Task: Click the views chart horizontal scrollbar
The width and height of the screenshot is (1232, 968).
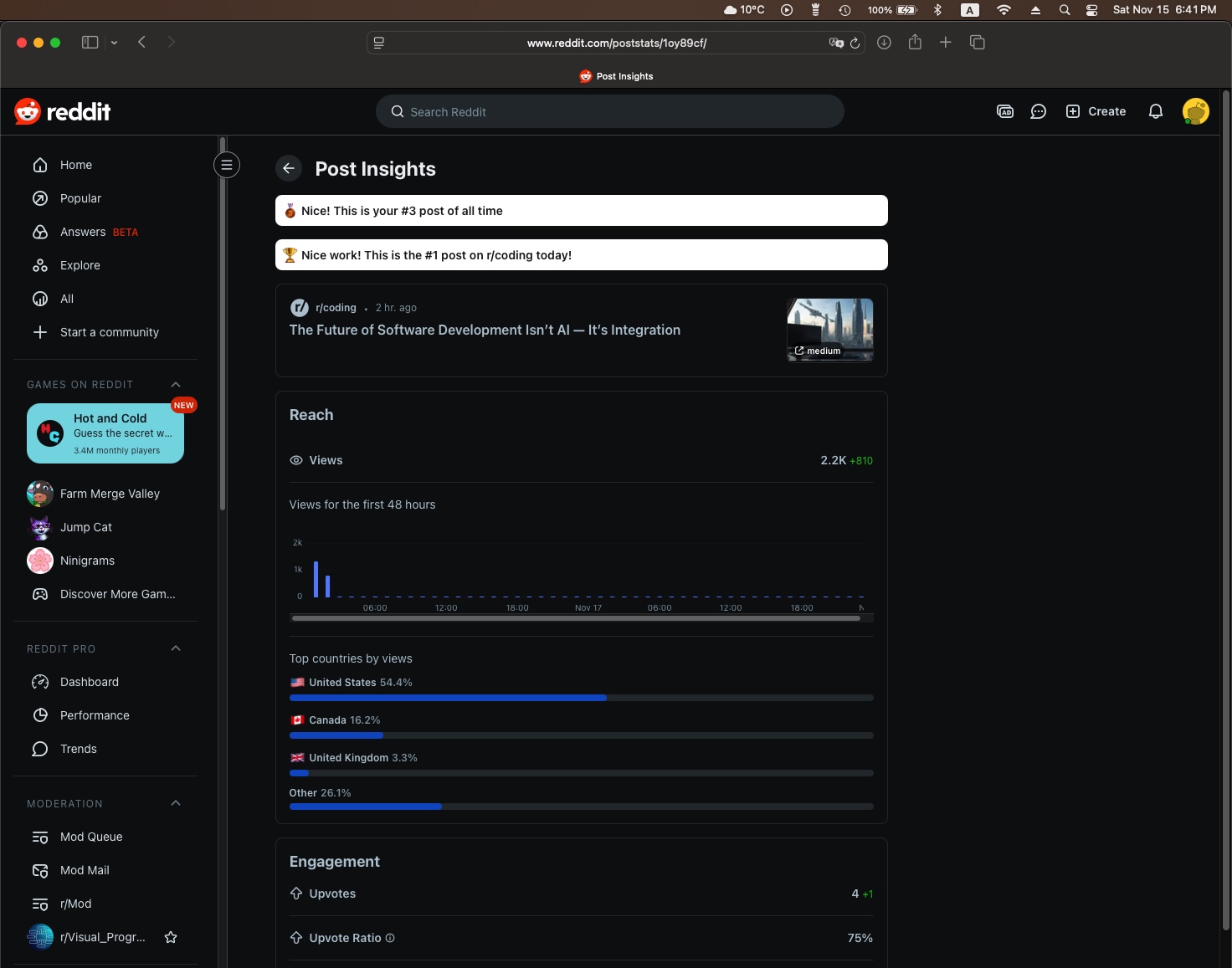Action: [576, 618]
